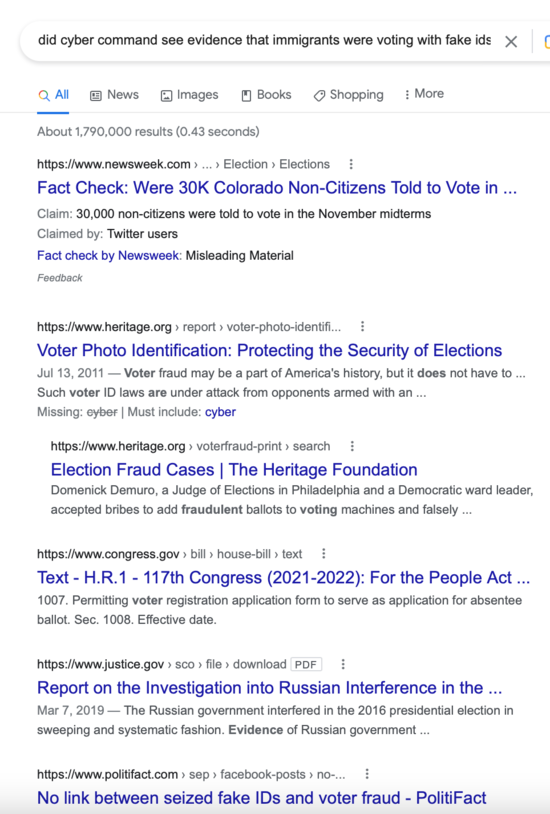Open the News tab icon
This screenshot has height=814, width=550.
coord(96,96)
